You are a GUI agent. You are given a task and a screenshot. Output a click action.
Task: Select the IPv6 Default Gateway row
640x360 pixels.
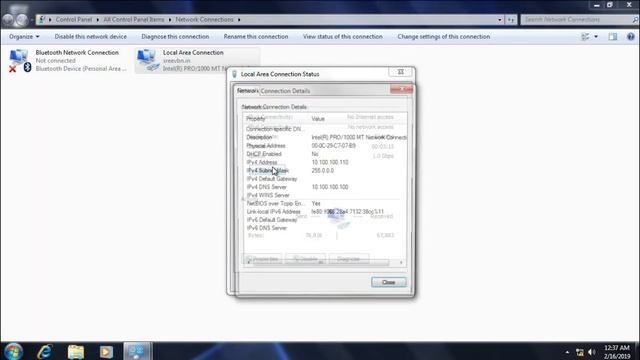325,220
